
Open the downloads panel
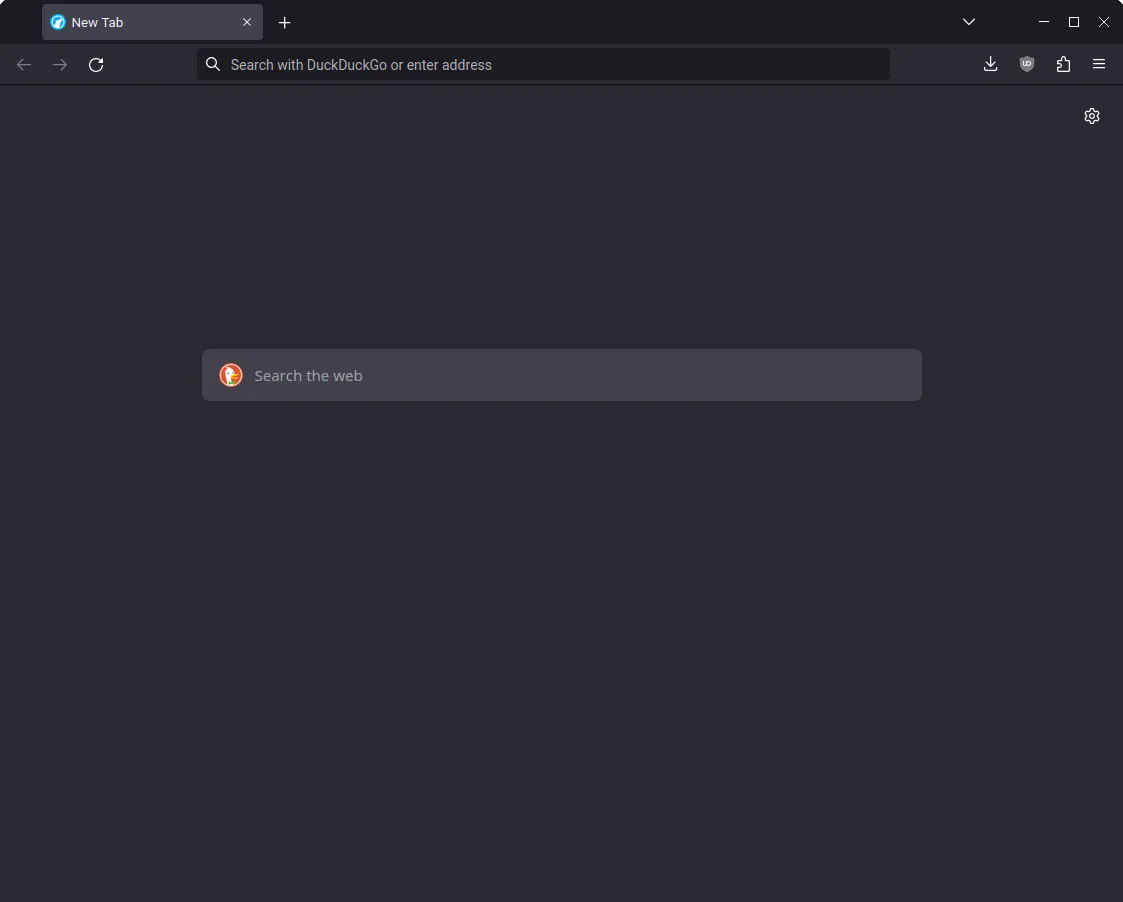(x=990, y=64)
